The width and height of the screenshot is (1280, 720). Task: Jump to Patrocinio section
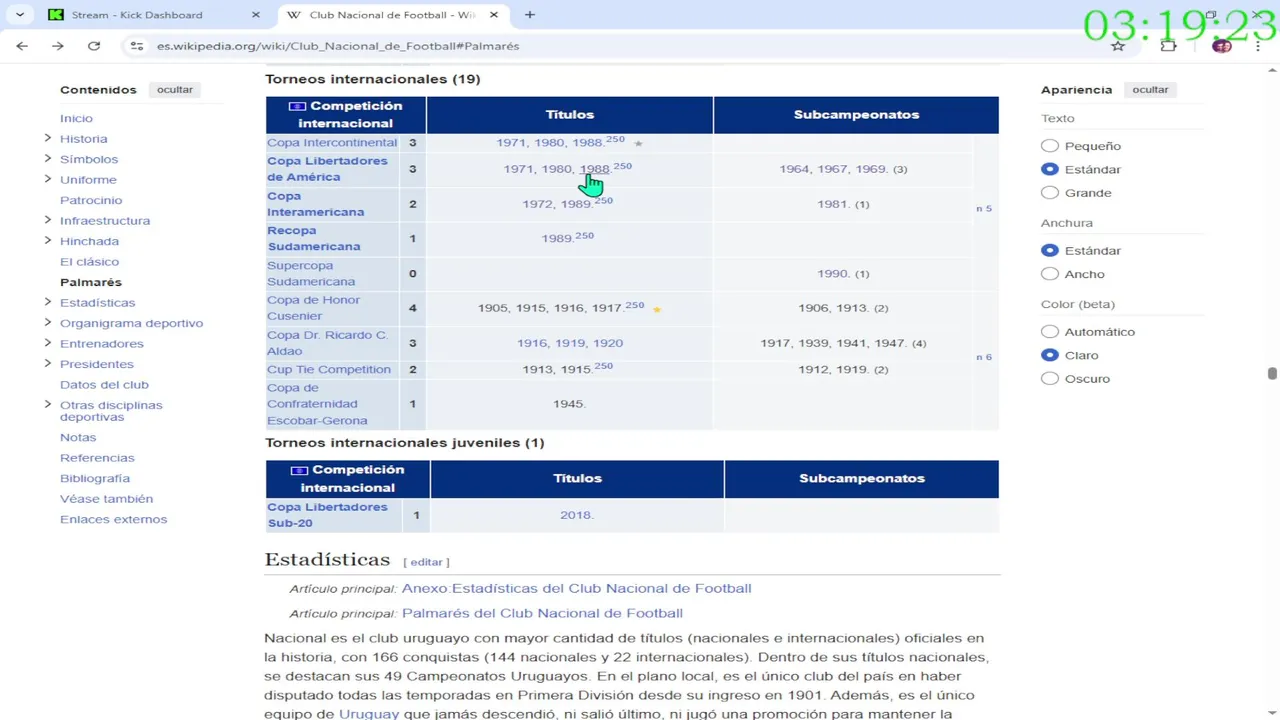[91, 200]
